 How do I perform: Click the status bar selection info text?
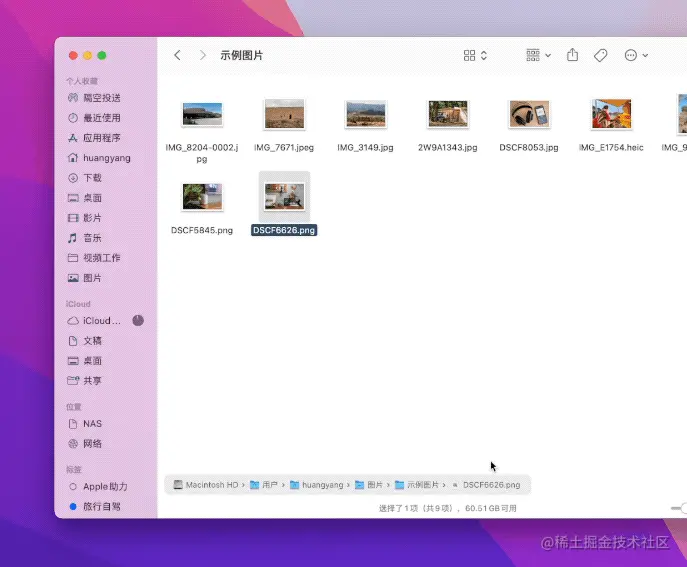pos(447,508)
